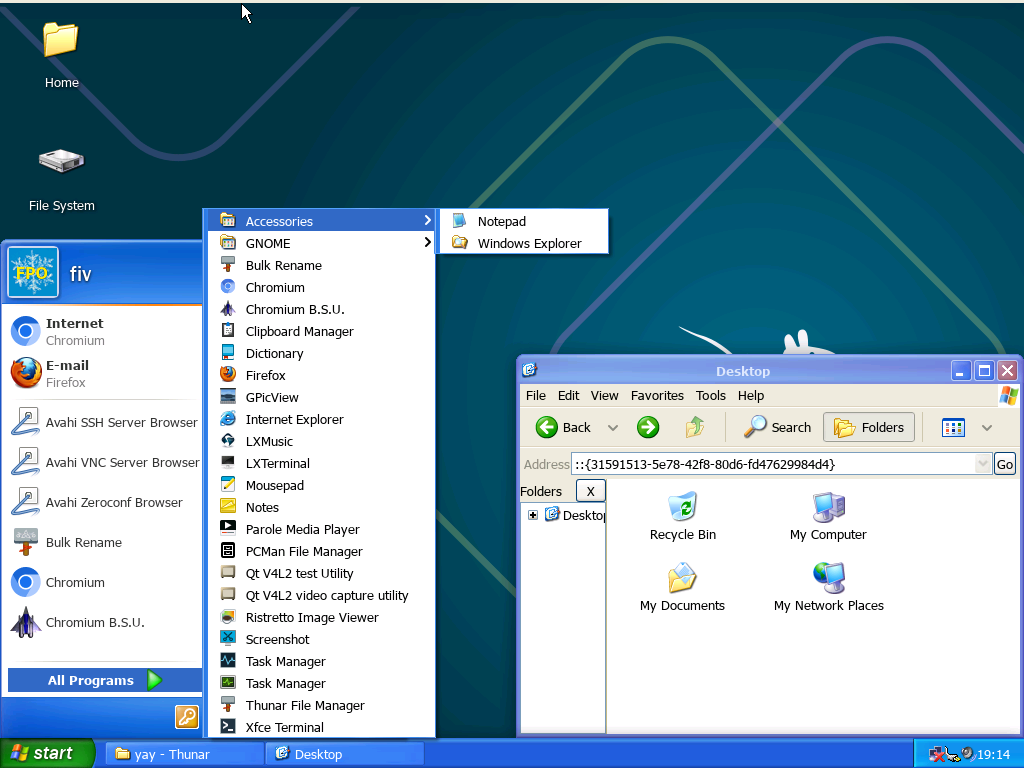Select Notepad from Accessories submenu
Image resolution: width=1024 pixels, height=768 pixels.
(x=501, y=221)
